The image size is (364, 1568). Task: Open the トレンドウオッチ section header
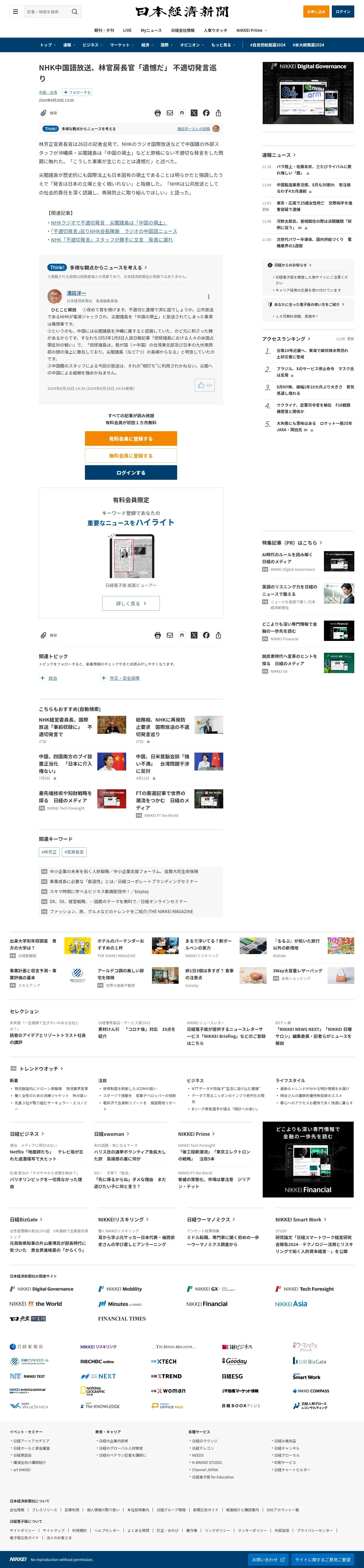pos(41,1068)
